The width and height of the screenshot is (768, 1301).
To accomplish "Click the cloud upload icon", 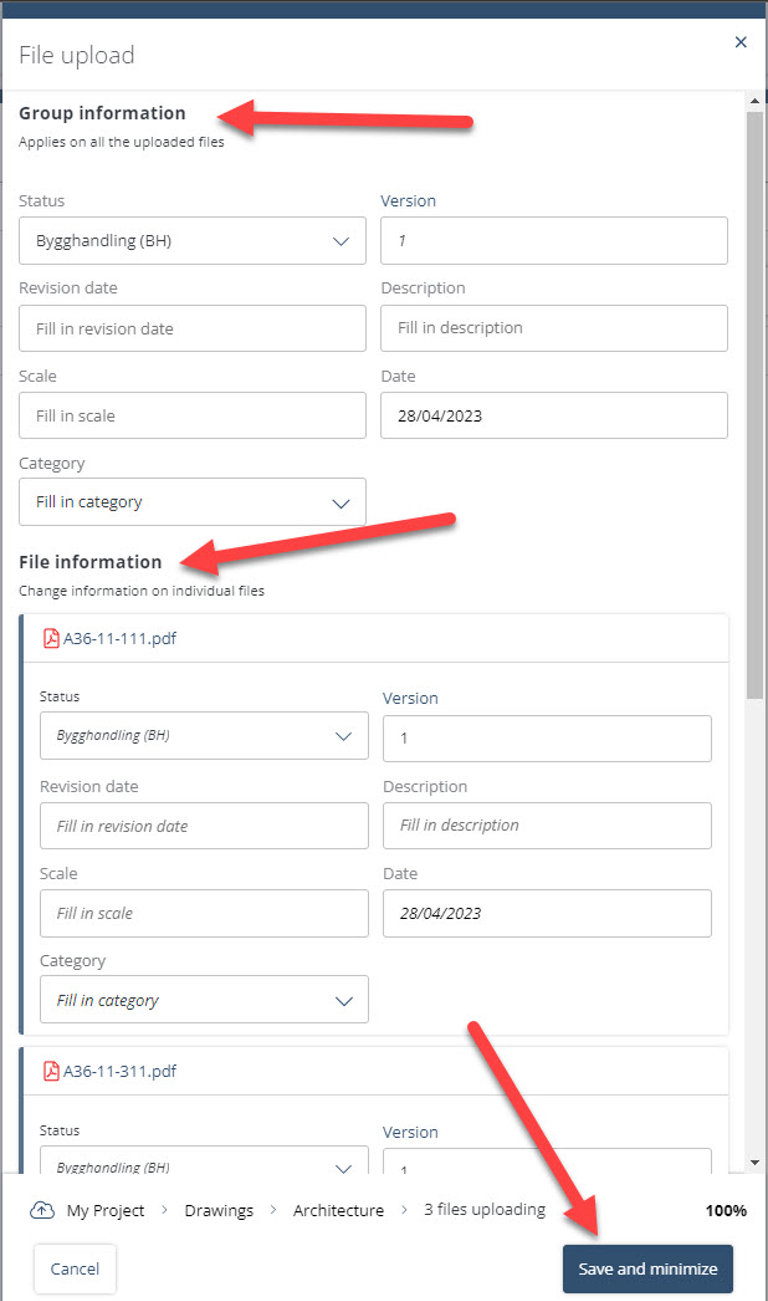I will coord(42,1210).
